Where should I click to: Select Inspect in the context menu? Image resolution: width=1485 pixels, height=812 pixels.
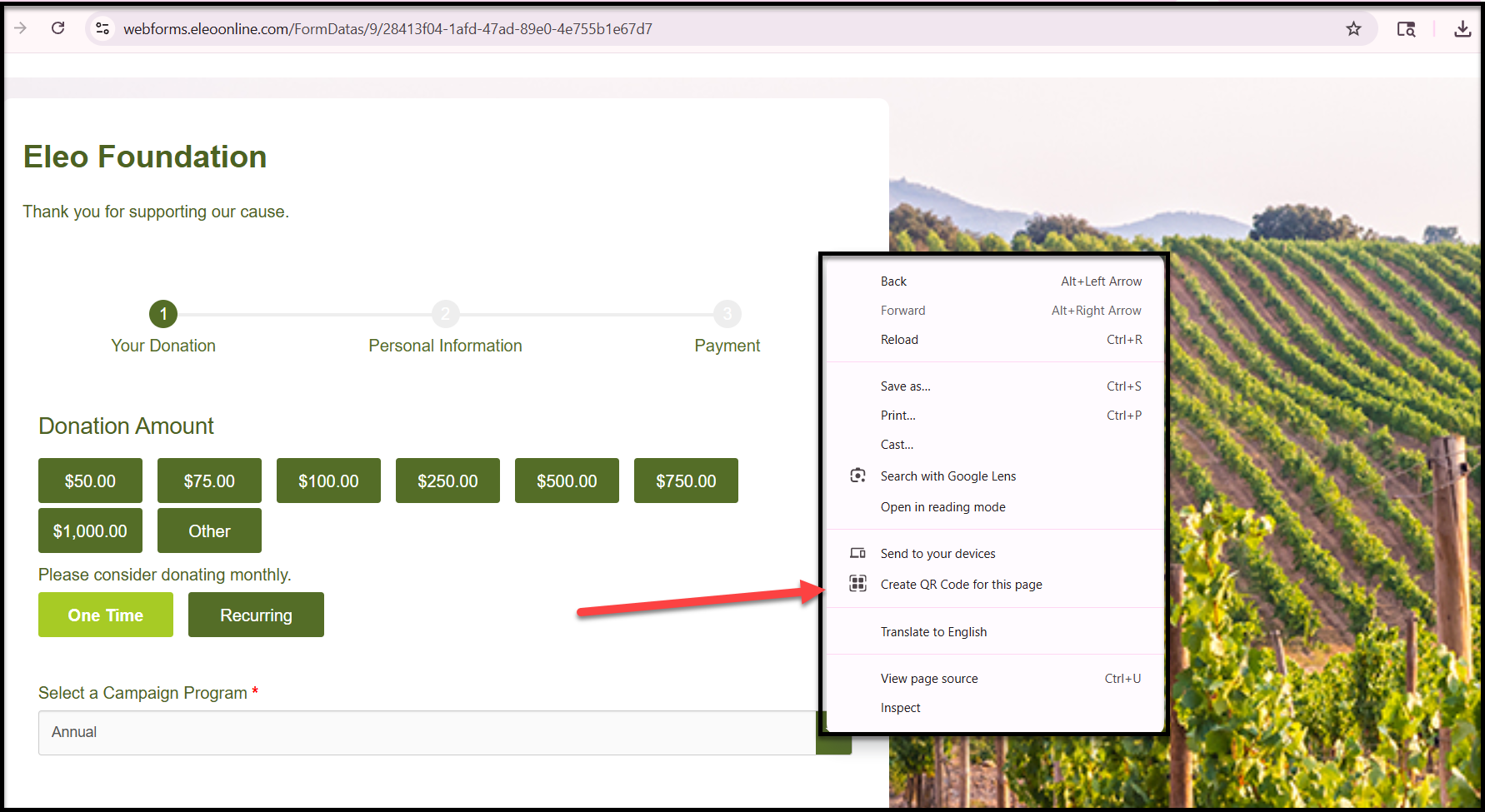(995, 708)
